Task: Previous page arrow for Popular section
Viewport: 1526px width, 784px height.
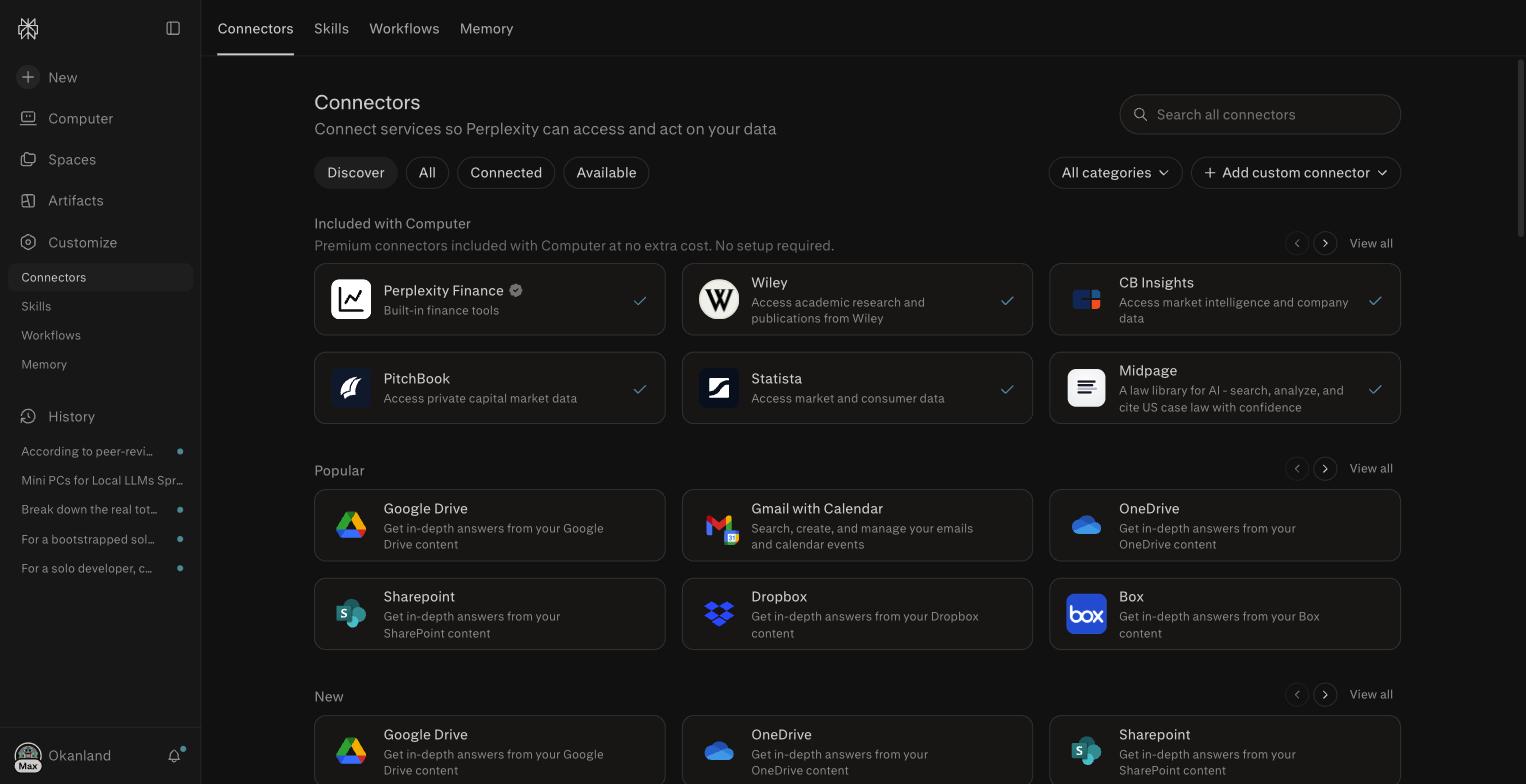Action: [1297, 468]
